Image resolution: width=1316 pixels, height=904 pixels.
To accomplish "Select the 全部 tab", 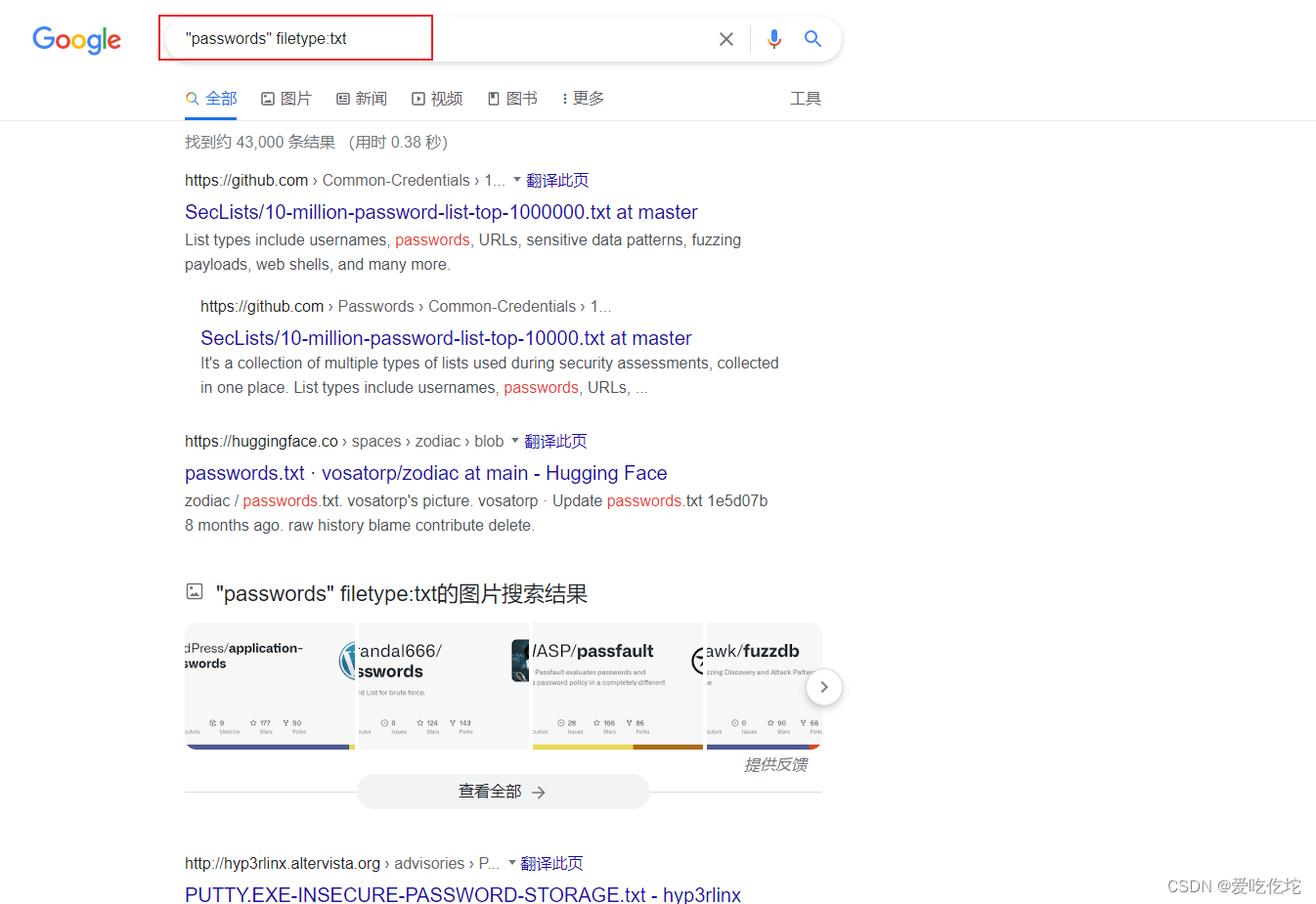I will (x=211, y=99).
